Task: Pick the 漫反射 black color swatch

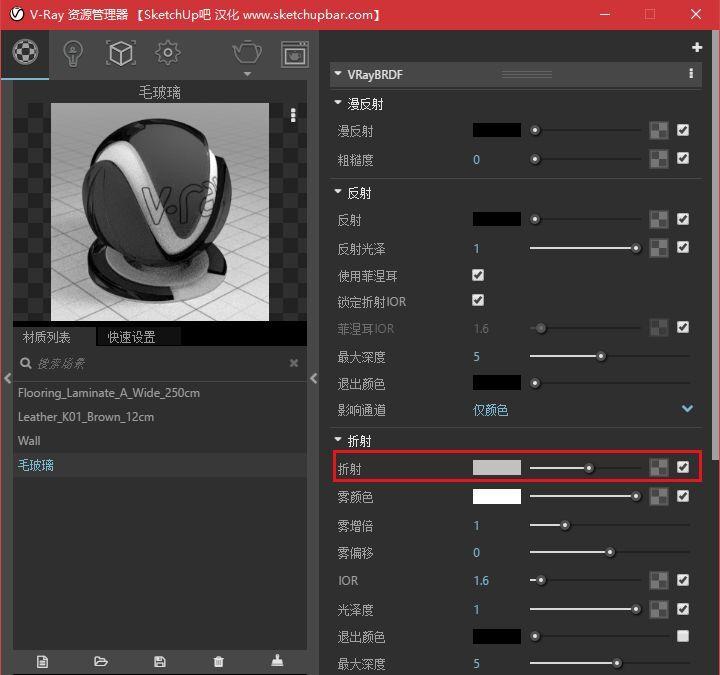Action: click(x=497, y=130)
